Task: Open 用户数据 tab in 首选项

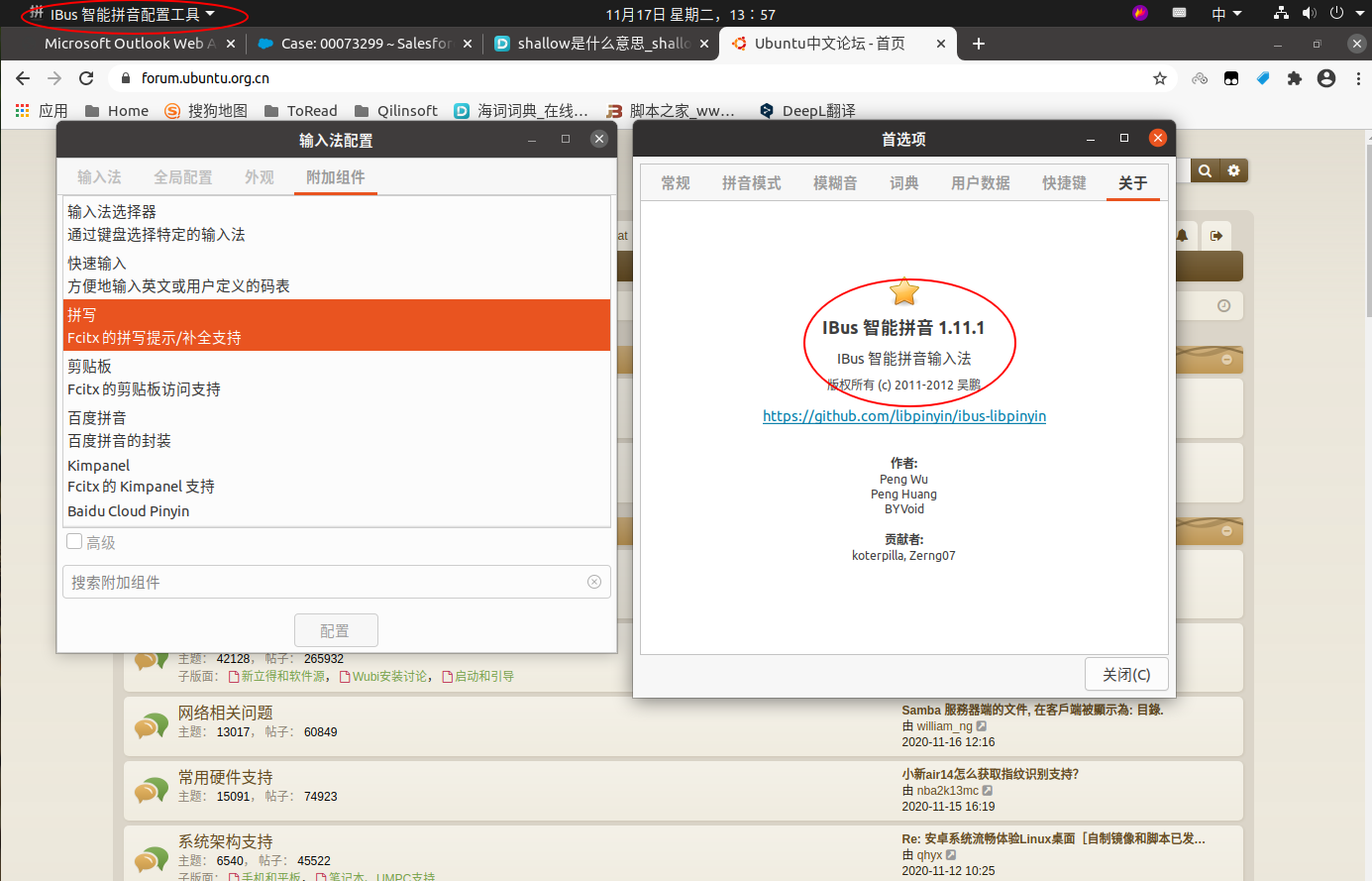Action: click(981, 183)
